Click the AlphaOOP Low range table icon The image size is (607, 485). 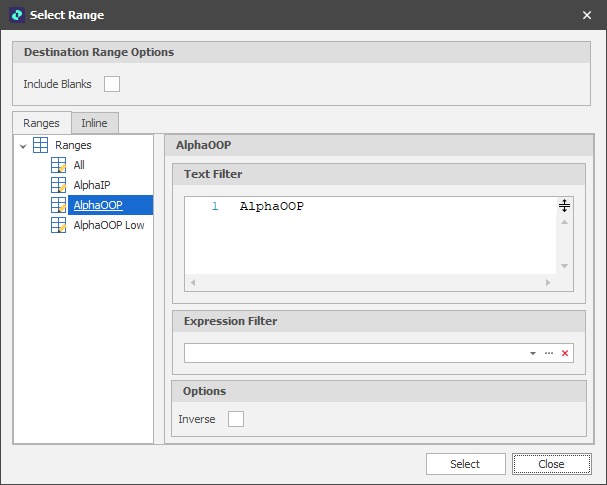coord(59,225)
